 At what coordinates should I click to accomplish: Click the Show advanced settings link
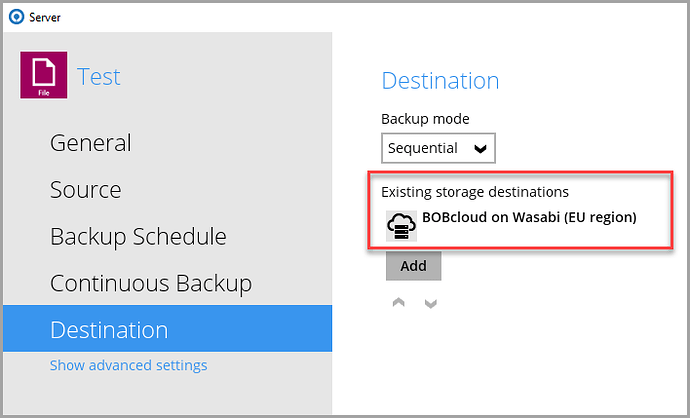(x=128, y=365)
